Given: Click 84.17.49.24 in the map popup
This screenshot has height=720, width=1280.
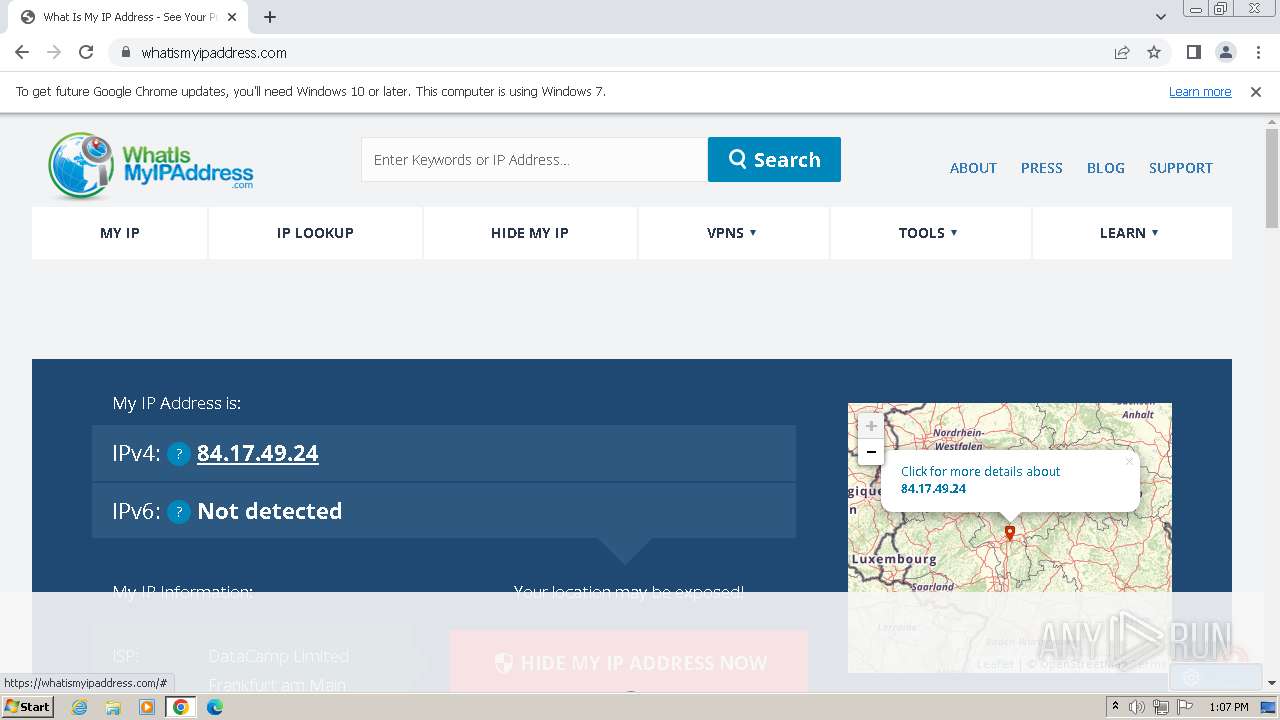Looking at the screenshot, I should point(933,489).
